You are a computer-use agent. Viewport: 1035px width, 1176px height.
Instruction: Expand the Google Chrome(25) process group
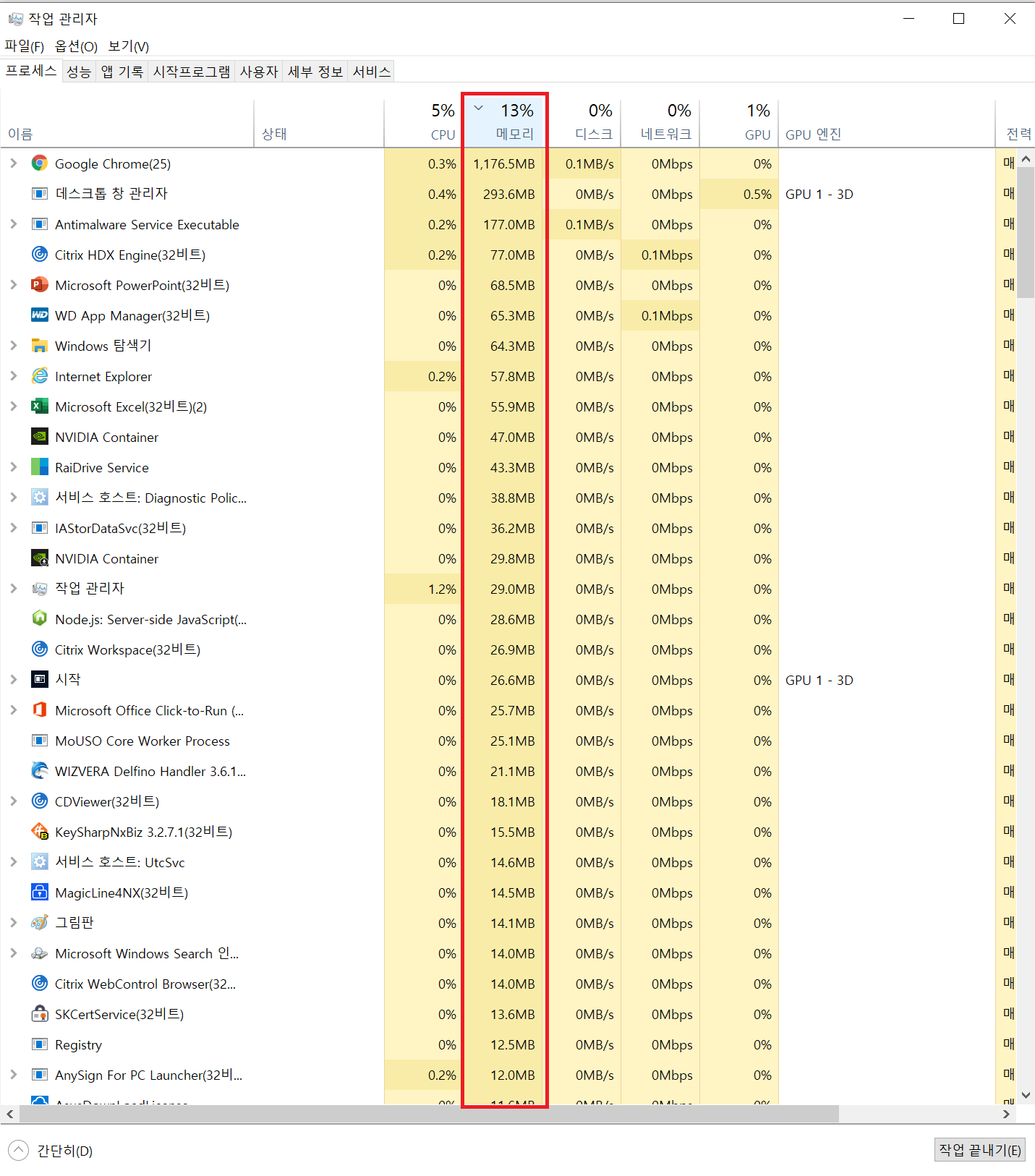pos(13,163)
